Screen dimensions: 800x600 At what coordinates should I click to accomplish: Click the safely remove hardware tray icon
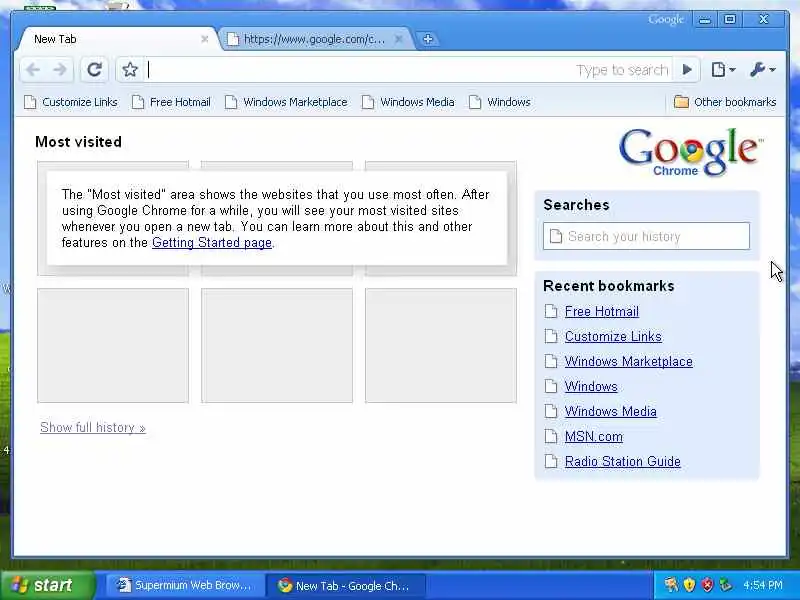point(726,585)
